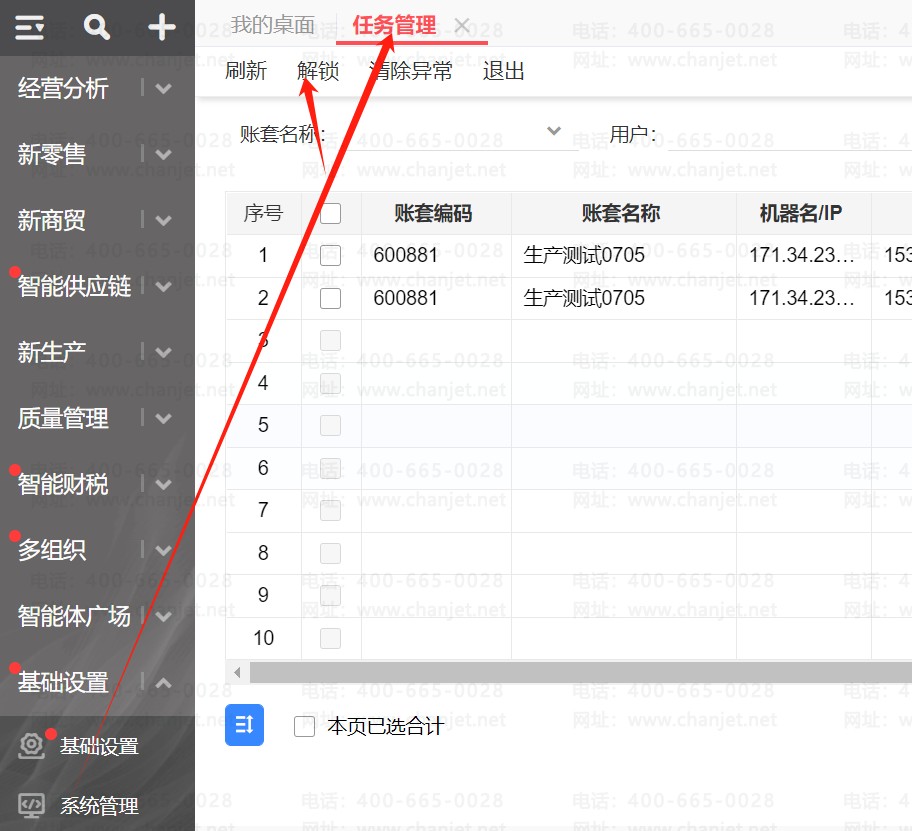Click the 清除异常 button
Viewport: 912px width, 831px height.
tap(411, 71)
